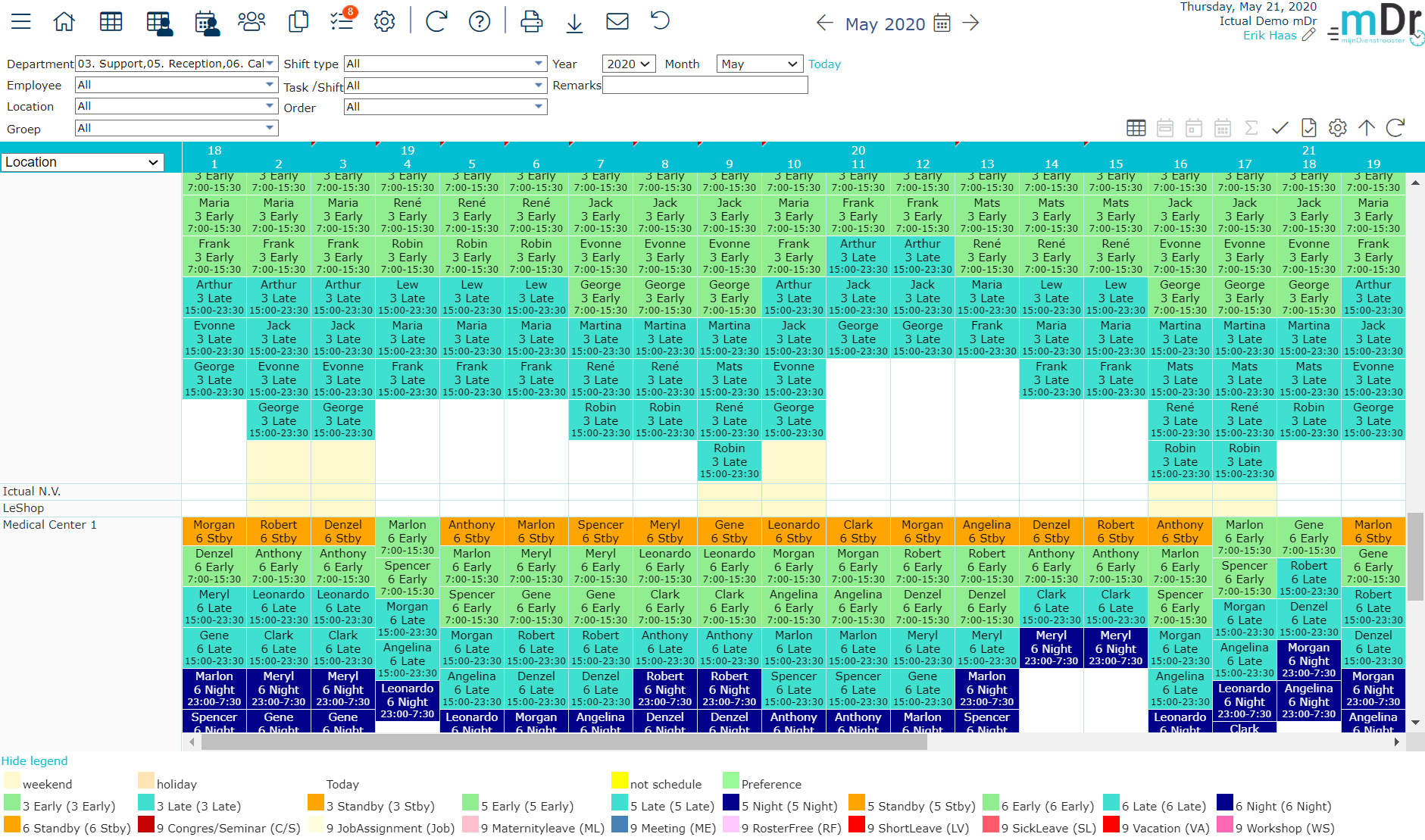Viewport: 1425px width, 840px height.
Task: Reload roster with right refresh icon
Action: click(1395, 128)
